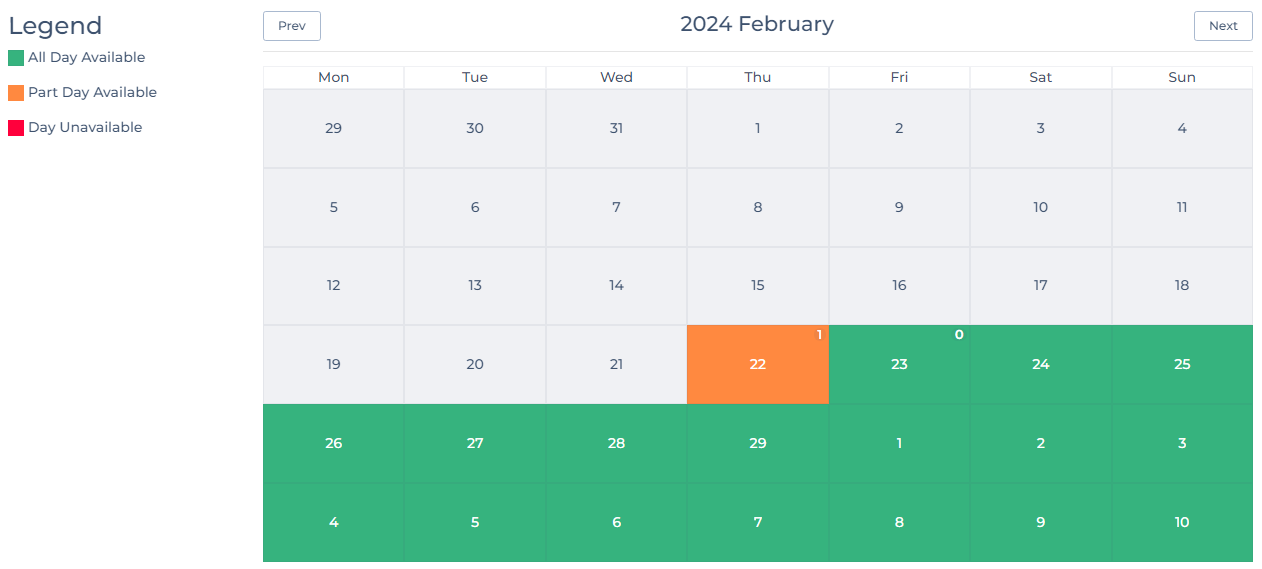Select the available day 23 in February
Viewport: 1262px width, 569px height.
[x=899, y=365]
